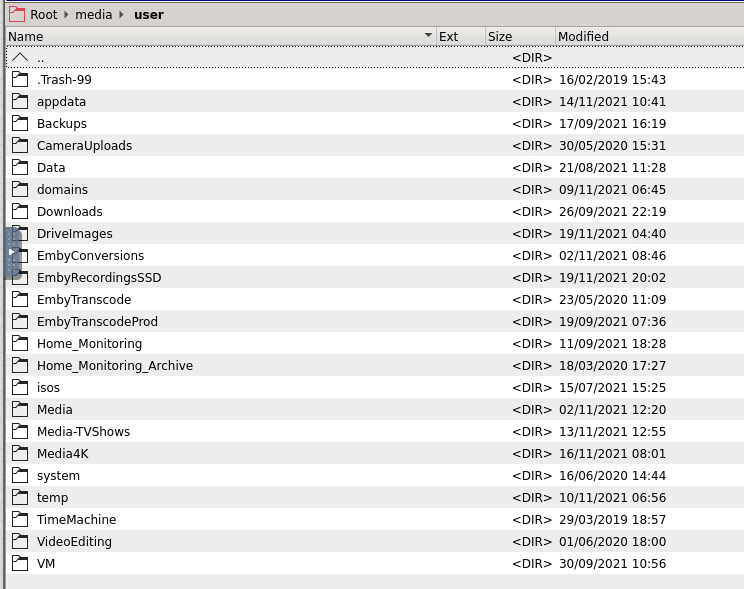Select the CameraUploads folder name

[x=84, y=146]
